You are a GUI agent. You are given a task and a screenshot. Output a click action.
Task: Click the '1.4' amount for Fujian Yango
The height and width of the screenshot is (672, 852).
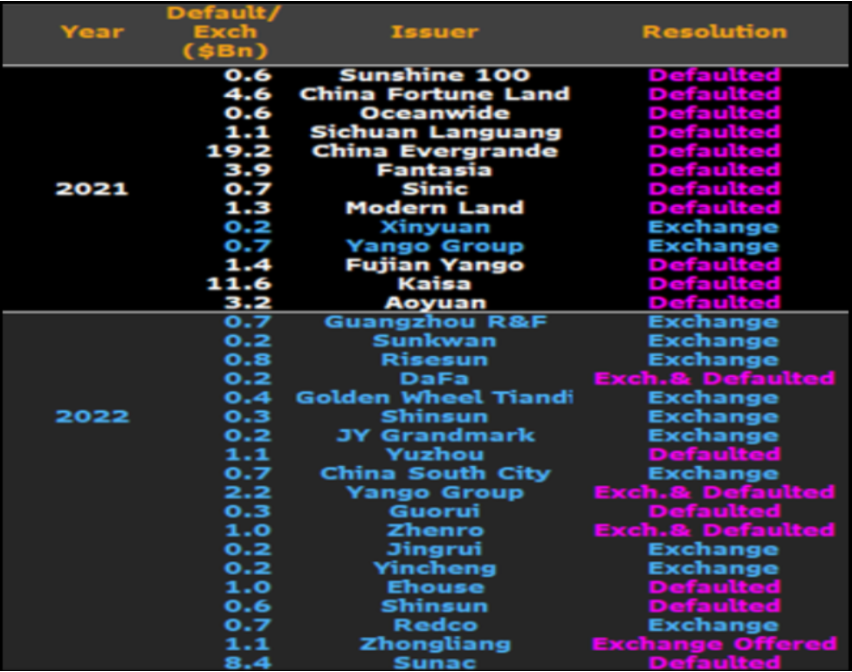tap(247, 265)
